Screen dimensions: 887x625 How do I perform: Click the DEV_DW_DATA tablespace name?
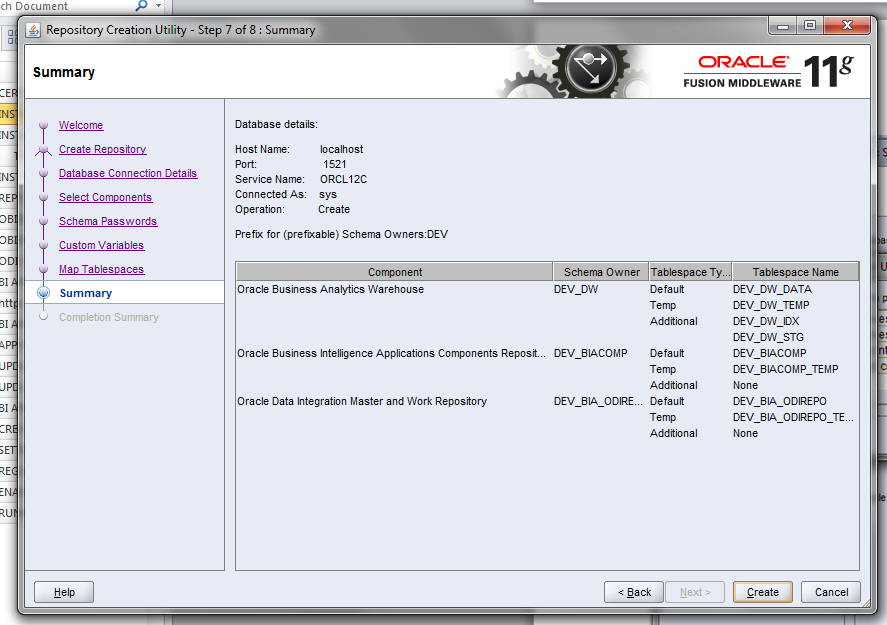point(772,289)
